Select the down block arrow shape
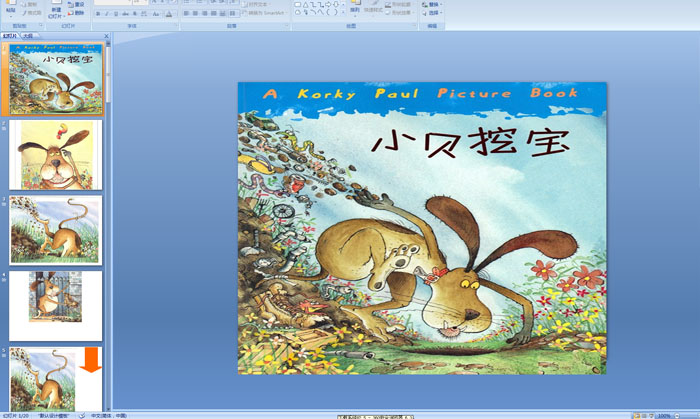The height and width of the screenshot is (419, 700). coord(336,4)
